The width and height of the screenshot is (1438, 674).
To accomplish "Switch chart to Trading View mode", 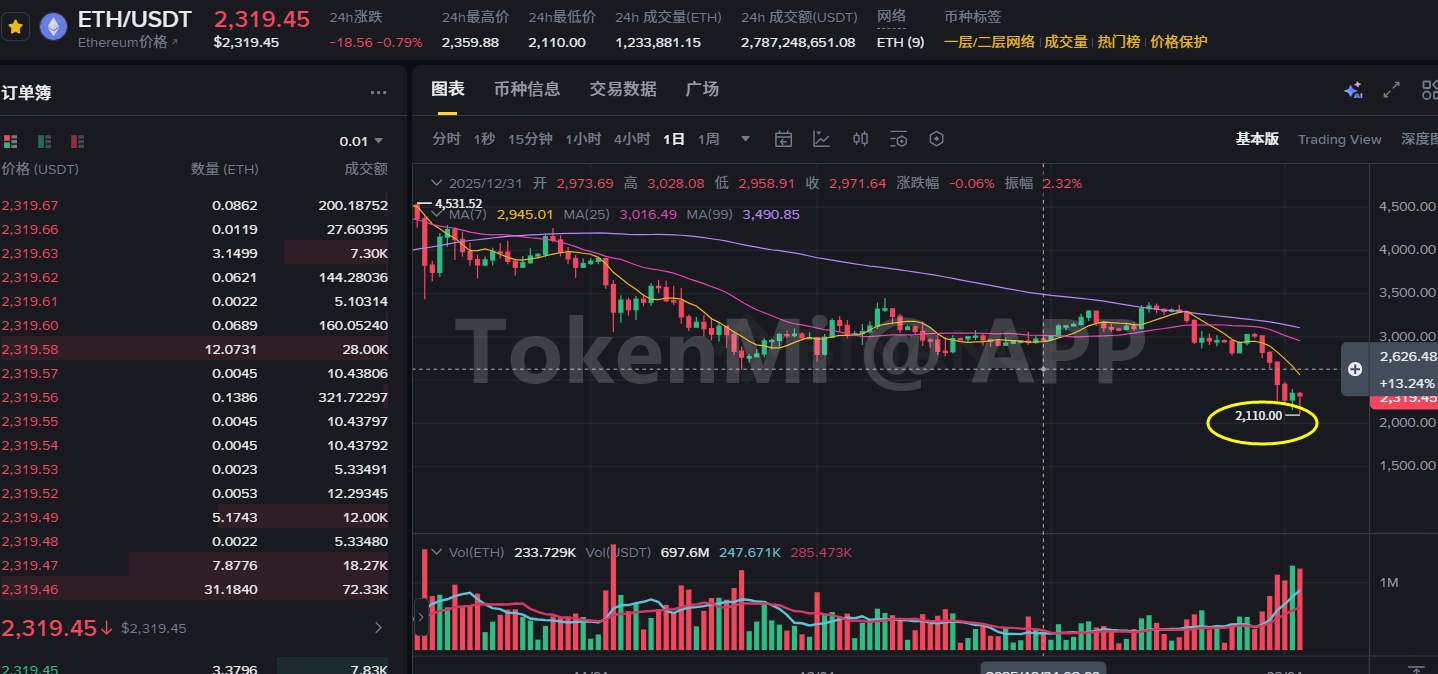I will click(1339, 139).
